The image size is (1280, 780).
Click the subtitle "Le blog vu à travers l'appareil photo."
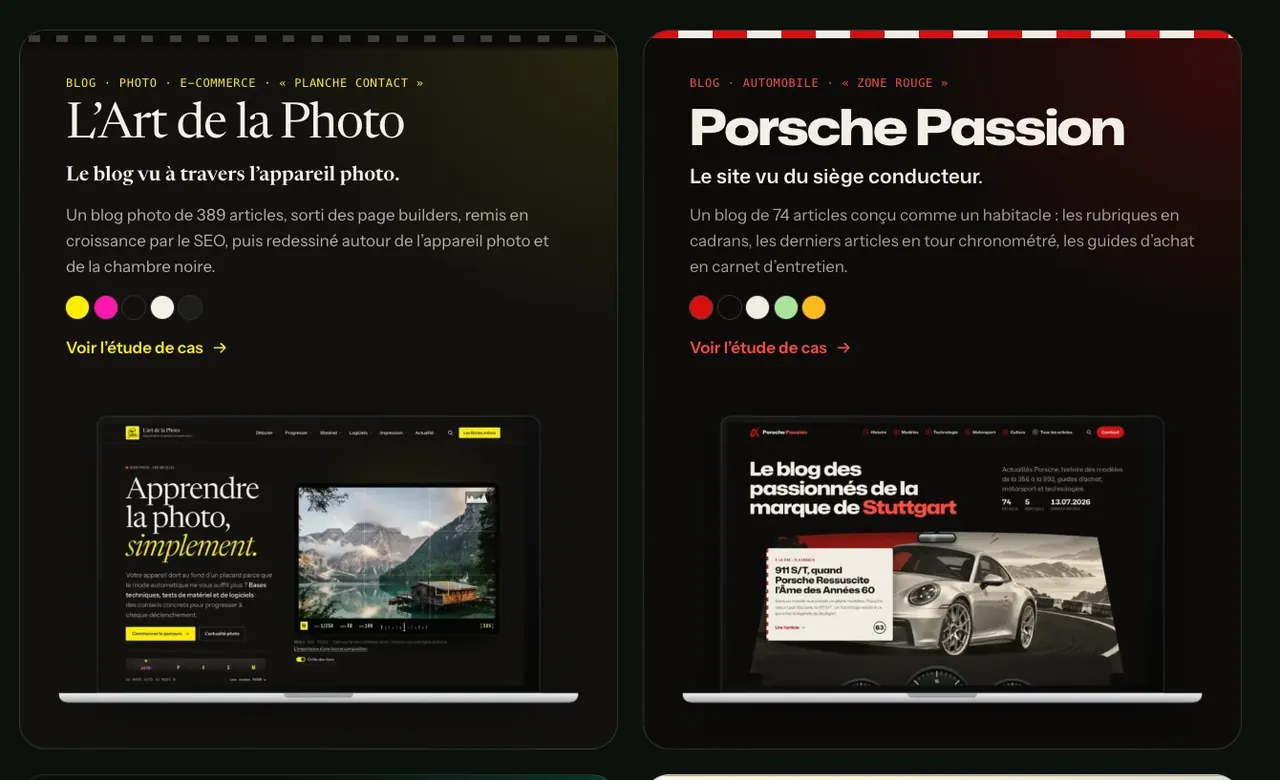coord(233,174)
